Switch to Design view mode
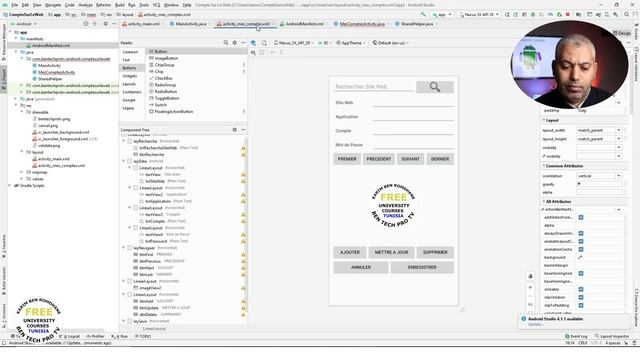 pos(622,33)
